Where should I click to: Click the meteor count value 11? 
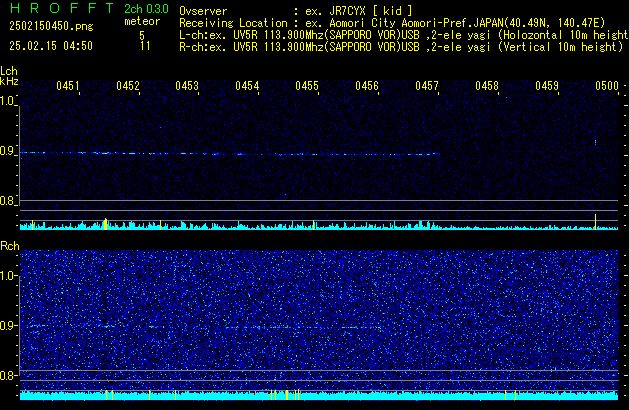tap(145, 46)
